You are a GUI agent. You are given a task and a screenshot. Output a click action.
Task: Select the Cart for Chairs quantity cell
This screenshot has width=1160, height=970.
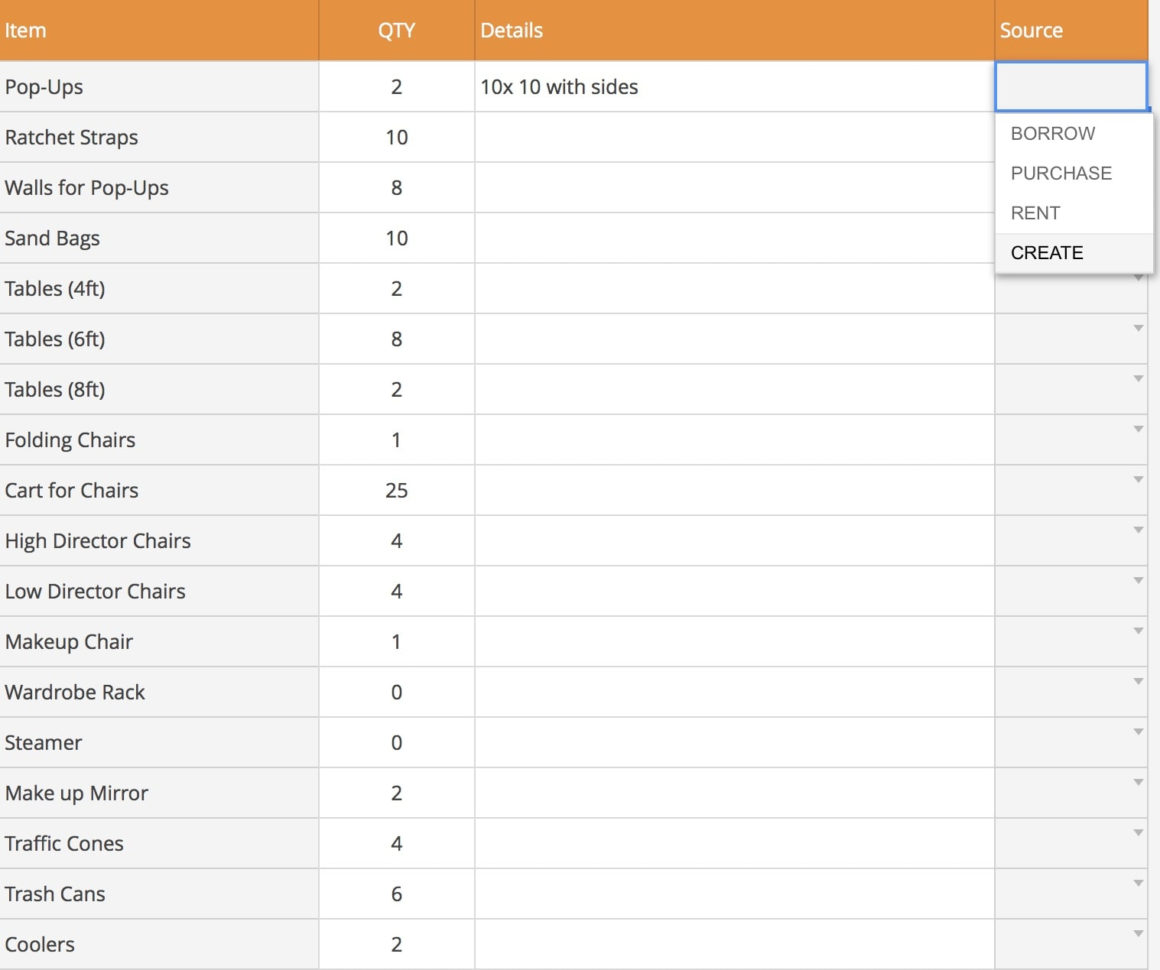click(396, 490)
